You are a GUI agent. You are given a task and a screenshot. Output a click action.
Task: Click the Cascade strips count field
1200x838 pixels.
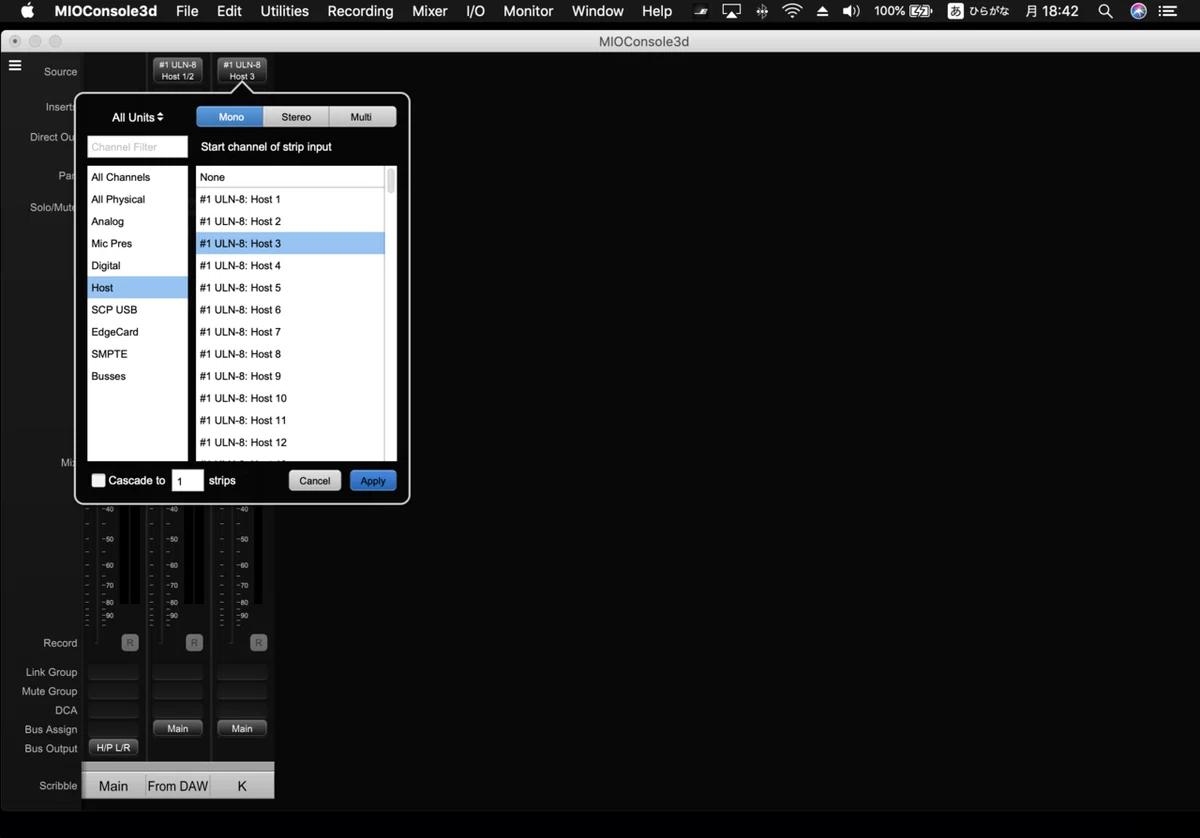pyautogui.click(x=188, y=480)
